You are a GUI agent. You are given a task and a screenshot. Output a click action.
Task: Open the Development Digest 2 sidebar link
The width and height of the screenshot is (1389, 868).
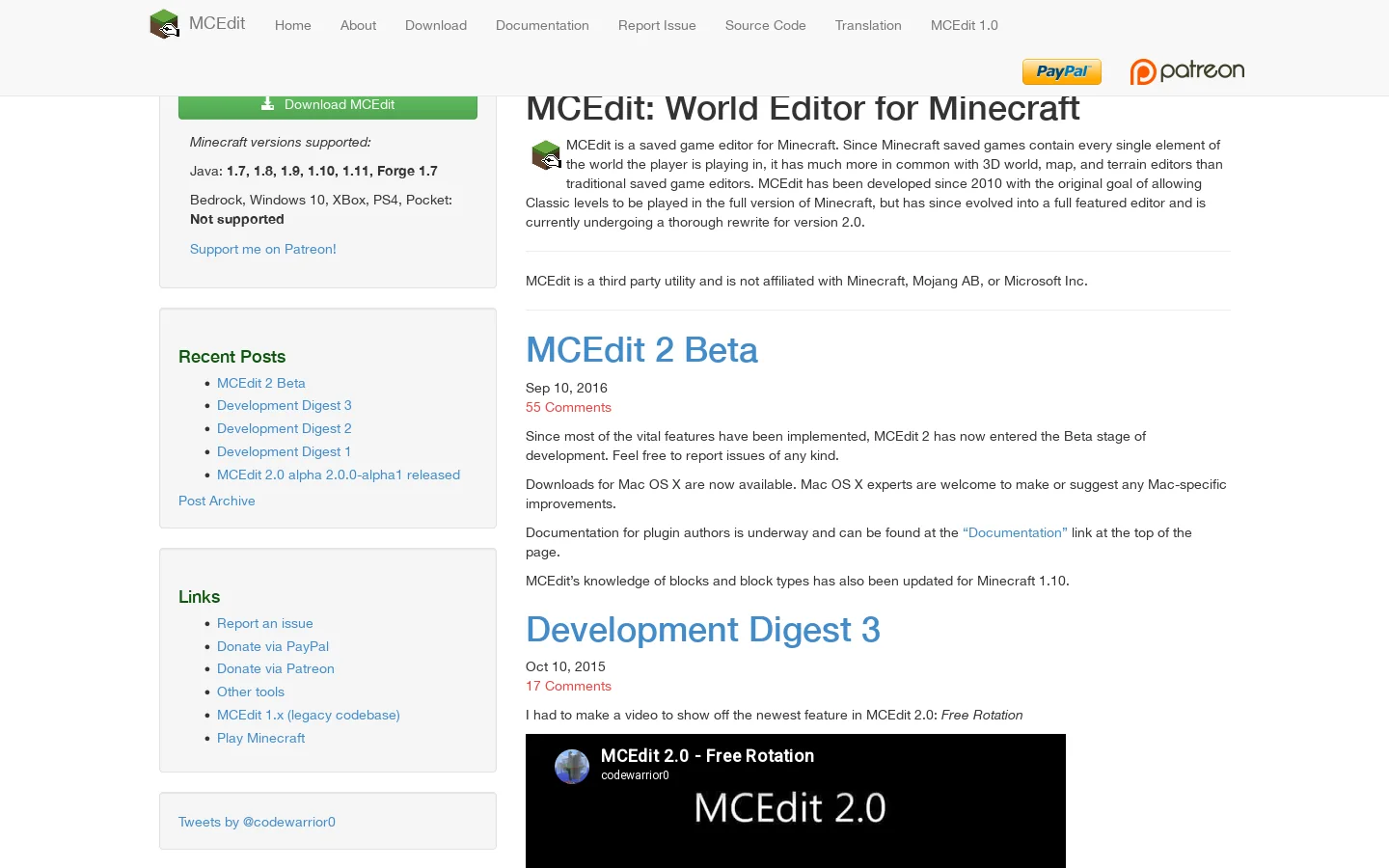coord(285,428)
